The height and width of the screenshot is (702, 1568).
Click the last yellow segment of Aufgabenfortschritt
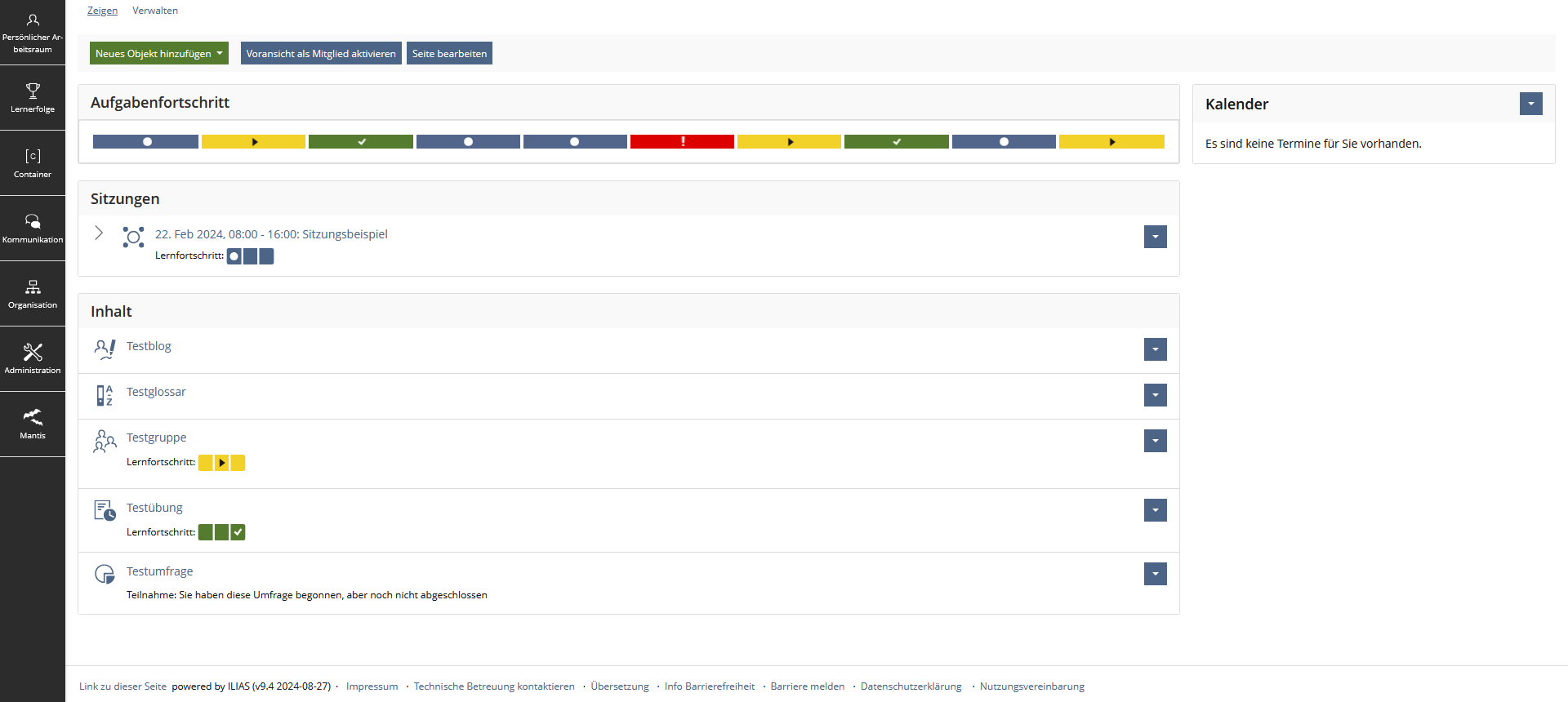coord(1111,142)
